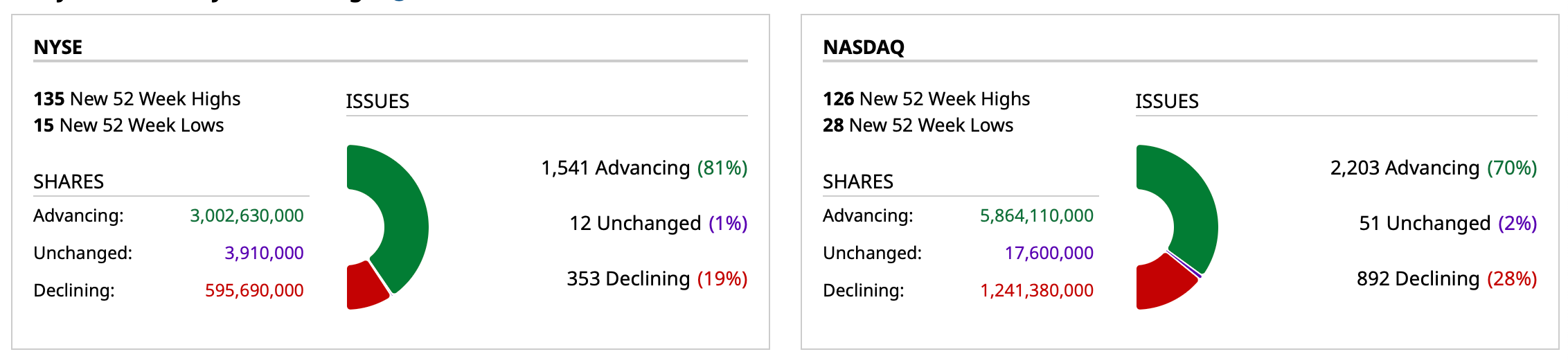This screenshot has width=1568, height=363.
Task: Click NYSE declining shares value 595,690,000
Action: pyautogui.click(x=254, y=290)
